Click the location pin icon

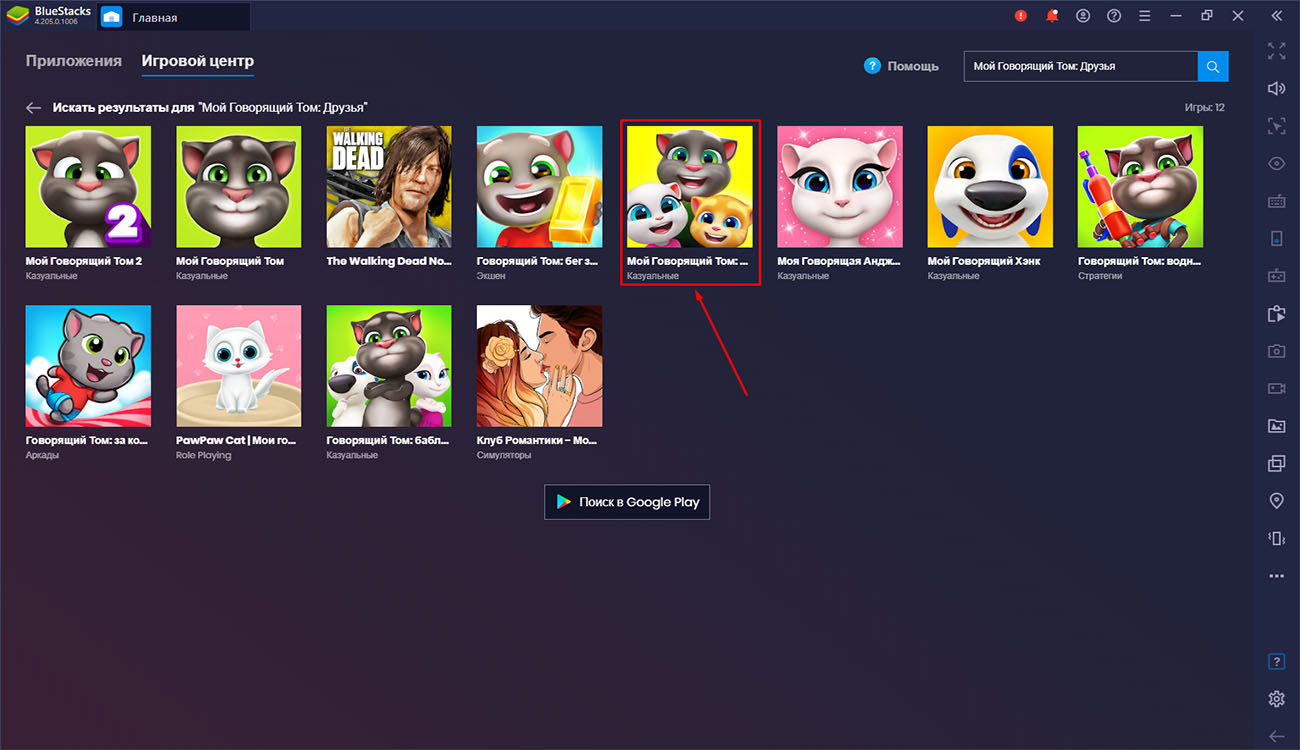1276,501
